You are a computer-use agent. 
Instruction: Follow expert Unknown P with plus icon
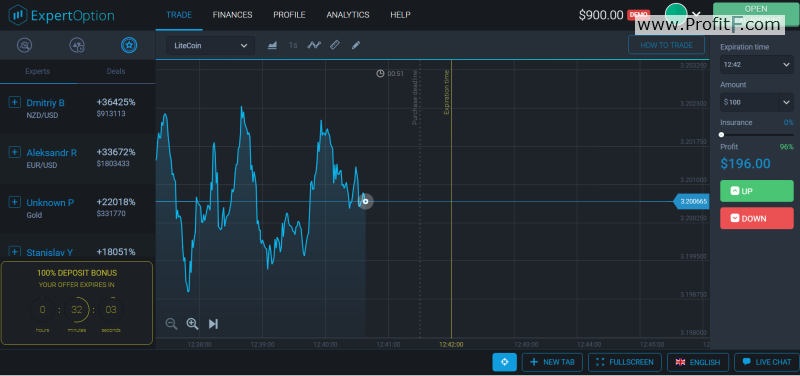click(15, 202)
